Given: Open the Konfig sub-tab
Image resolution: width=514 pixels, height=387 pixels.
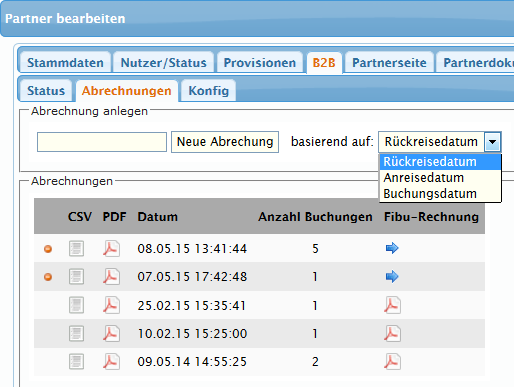Looking at the screenshot, I should (209, 91).
